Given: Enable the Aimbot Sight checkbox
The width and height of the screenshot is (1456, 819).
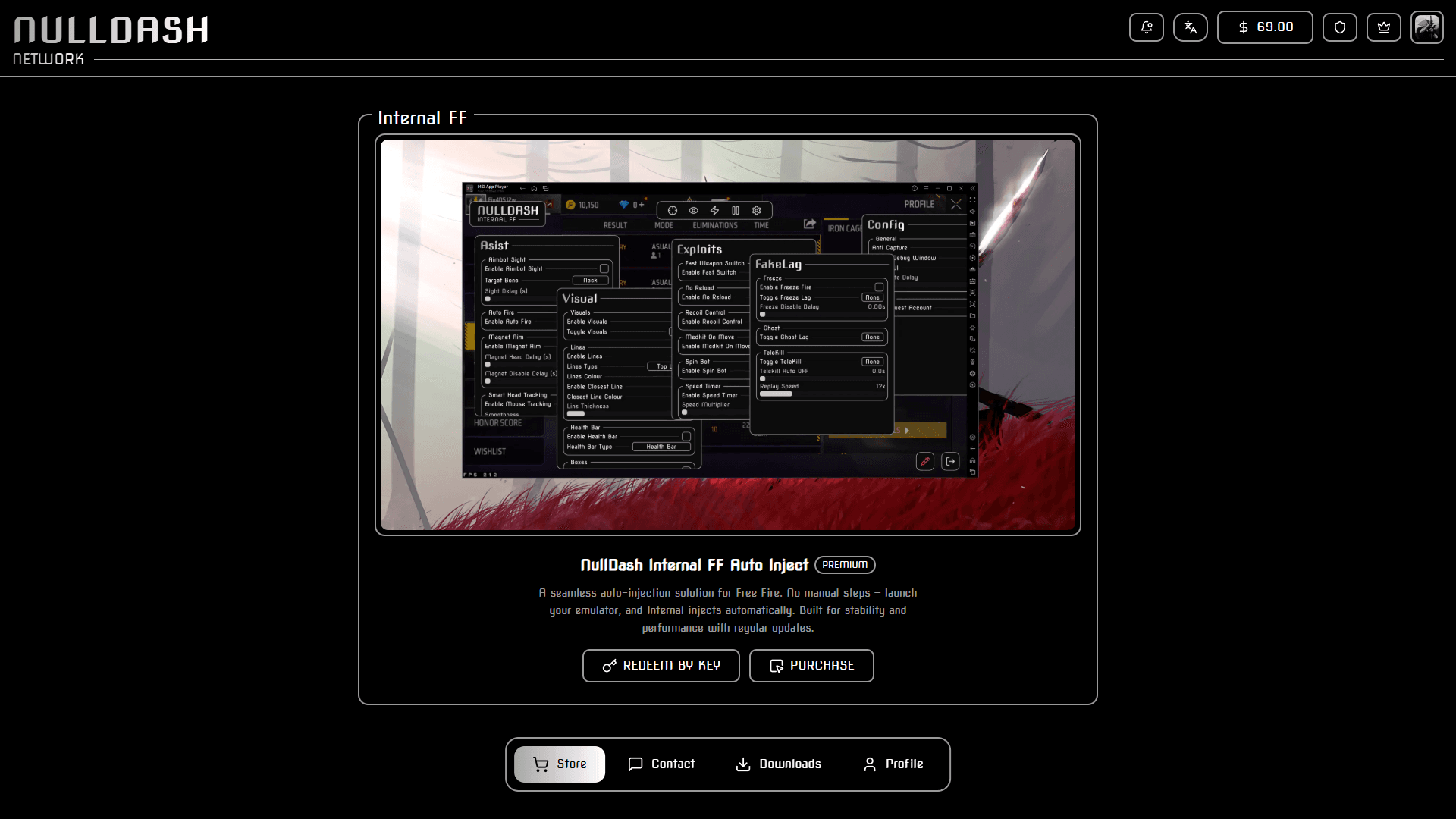Looking at the screenshot, I should click(x=603, y=268).
